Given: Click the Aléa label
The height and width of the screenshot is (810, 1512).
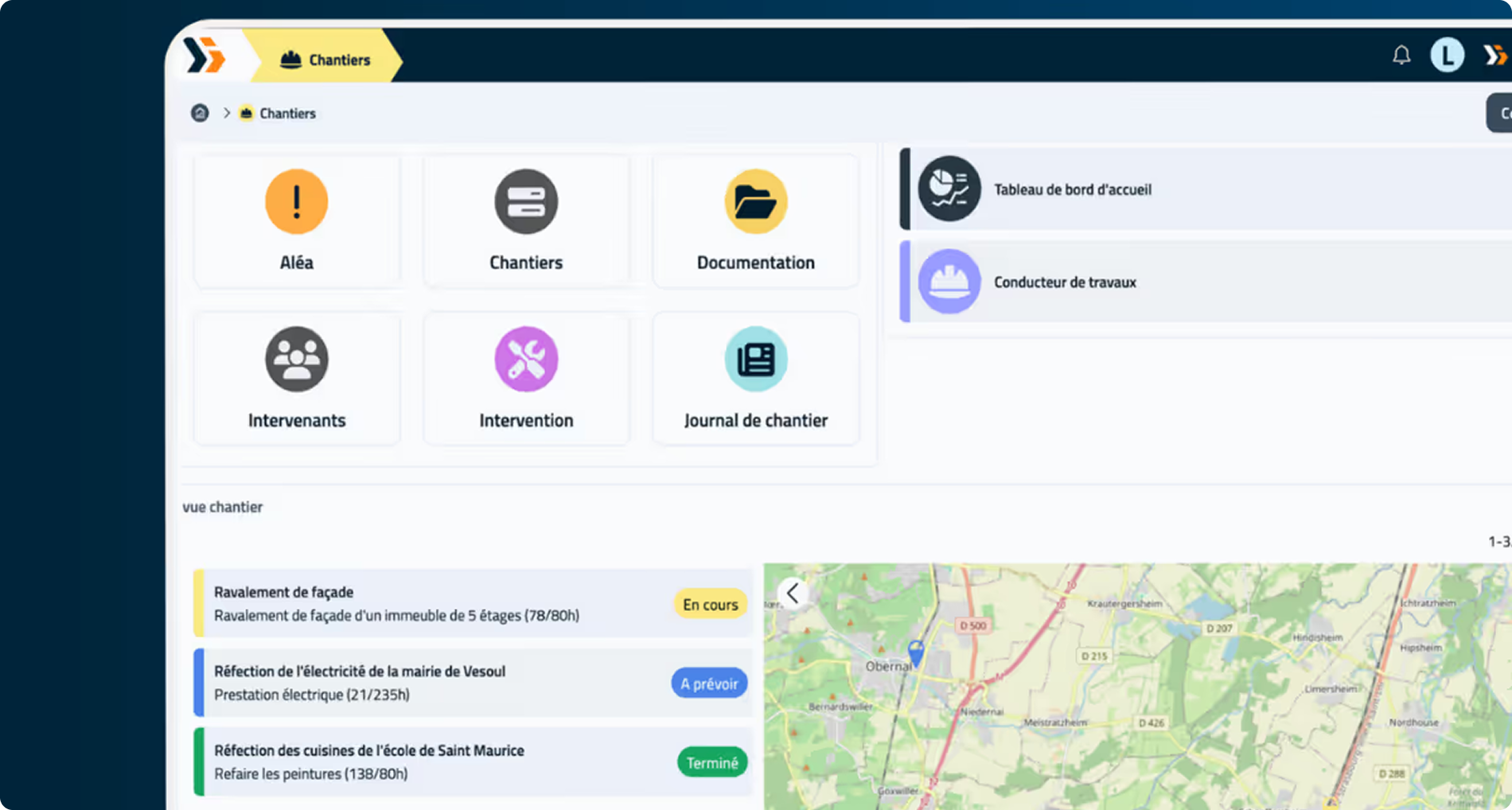Looking at the screenshot, I should 296,263.
